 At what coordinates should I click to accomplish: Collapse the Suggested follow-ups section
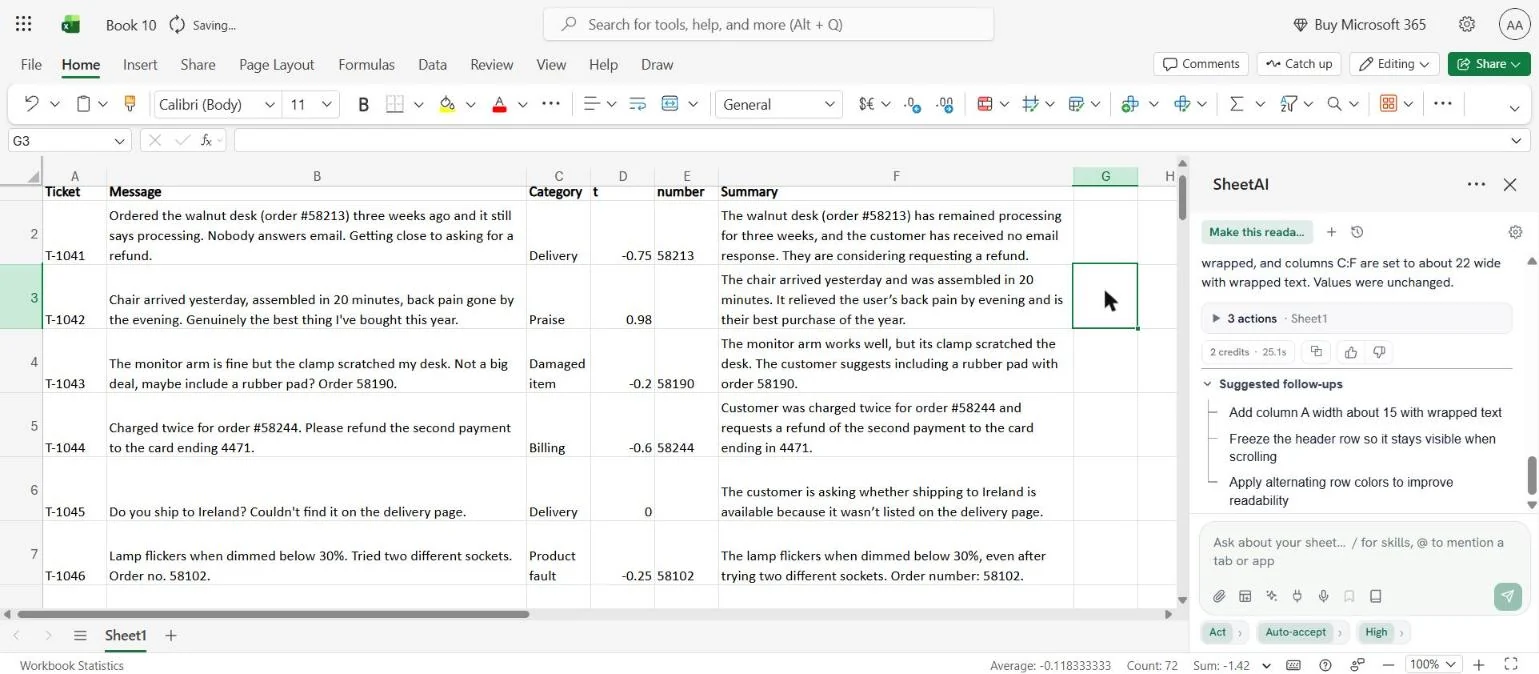click(x=1208, y=384)
